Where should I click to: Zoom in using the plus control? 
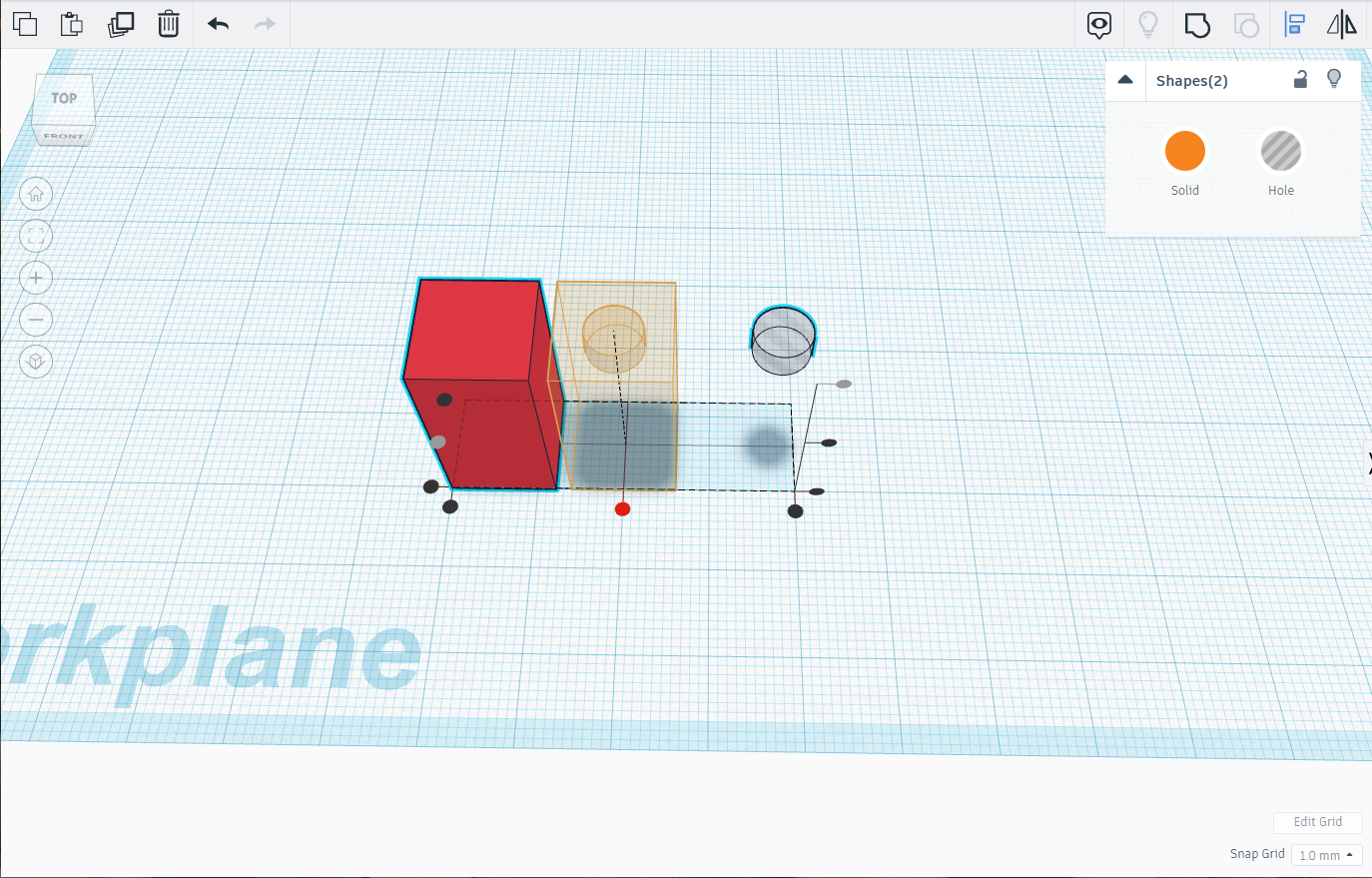(x=35, y=278)
